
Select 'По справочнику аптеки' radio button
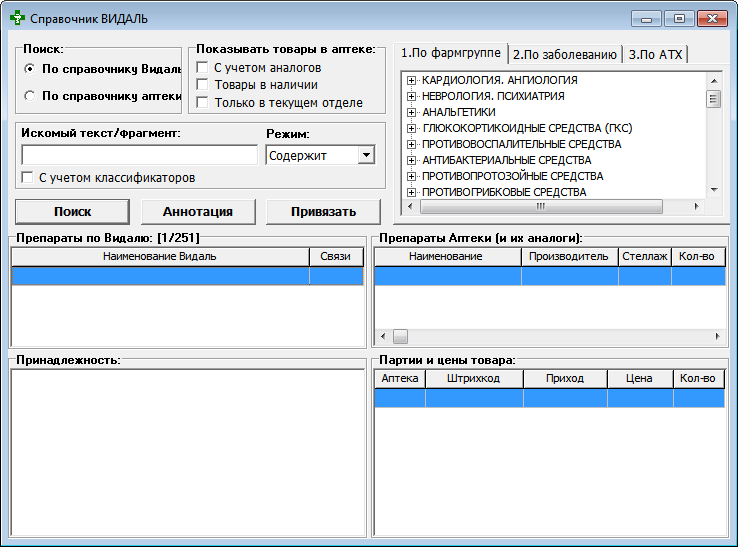(x=30, y=96)
